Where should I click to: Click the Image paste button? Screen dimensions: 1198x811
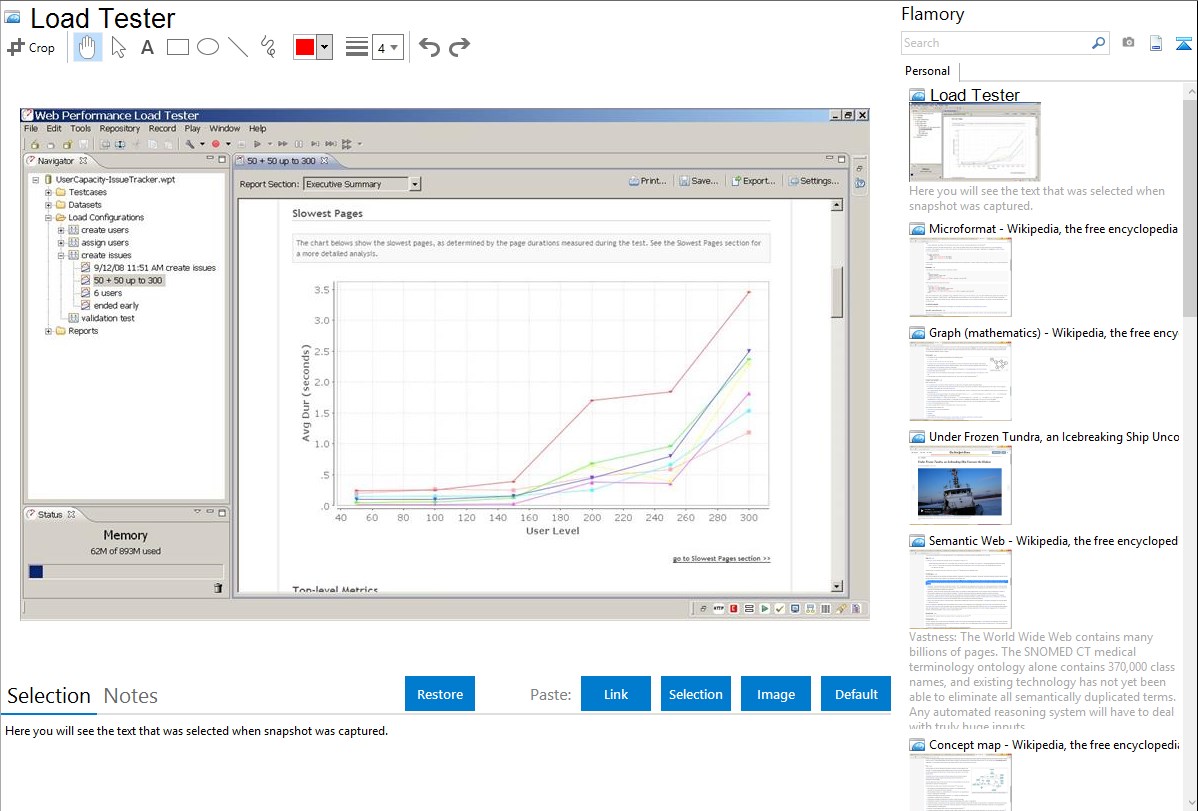775,694
